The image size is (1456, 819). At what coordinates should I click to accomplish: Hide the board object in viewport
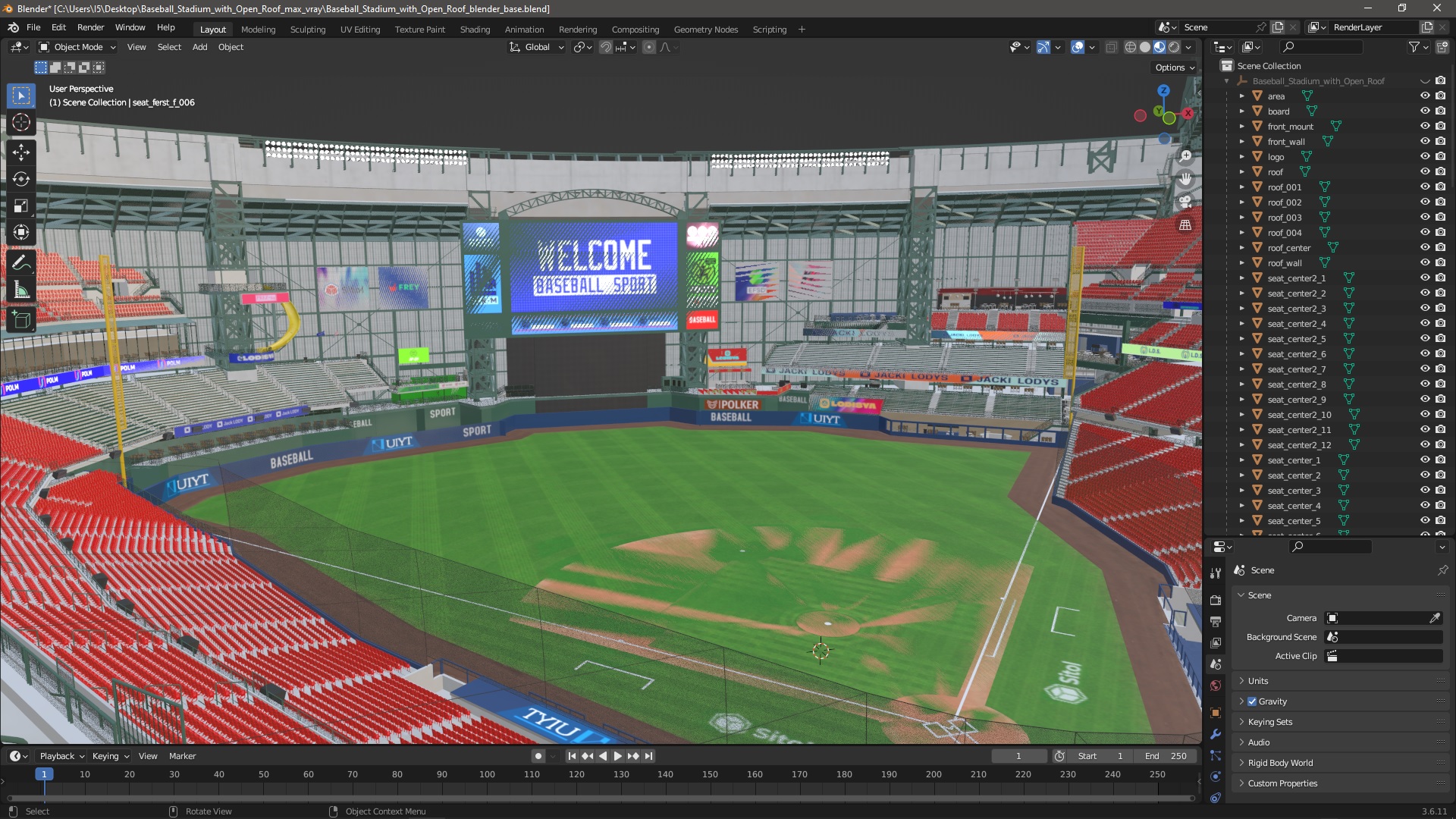click(1425, 111)
